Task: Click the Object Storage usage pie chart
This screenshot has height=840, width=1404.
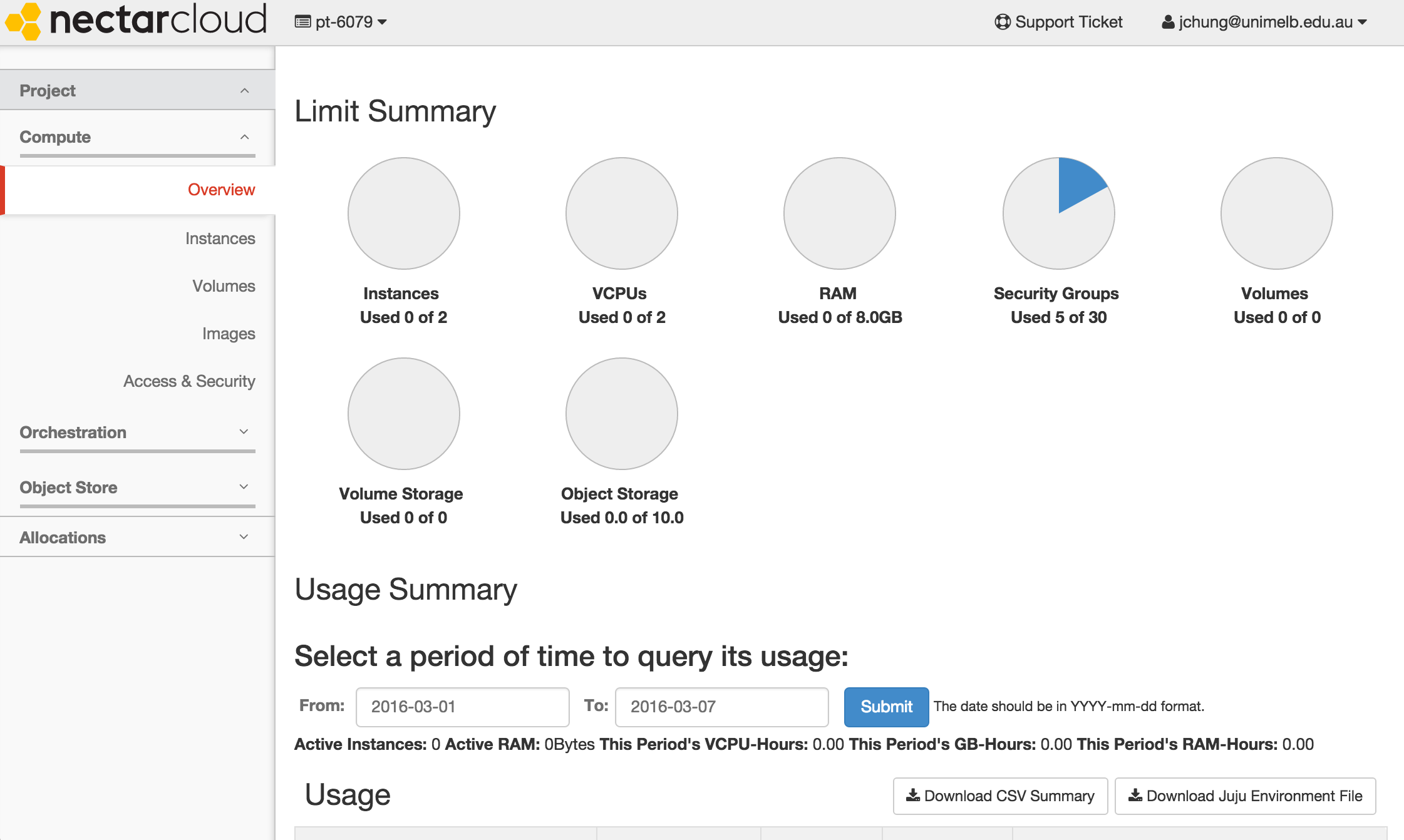Action: 622,414
